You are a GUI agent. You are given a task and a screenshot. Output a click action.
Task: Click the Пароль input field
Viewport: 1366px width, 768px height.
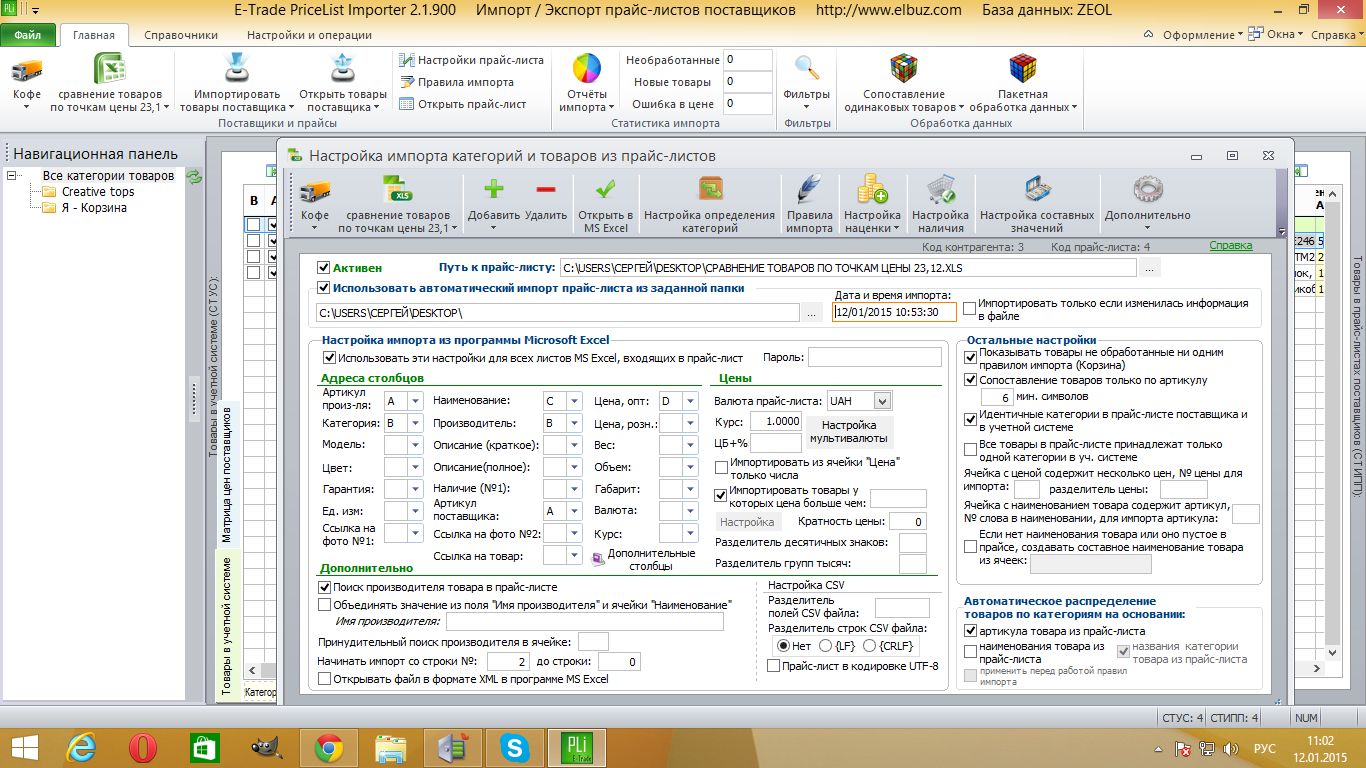(x=875, y=357)
